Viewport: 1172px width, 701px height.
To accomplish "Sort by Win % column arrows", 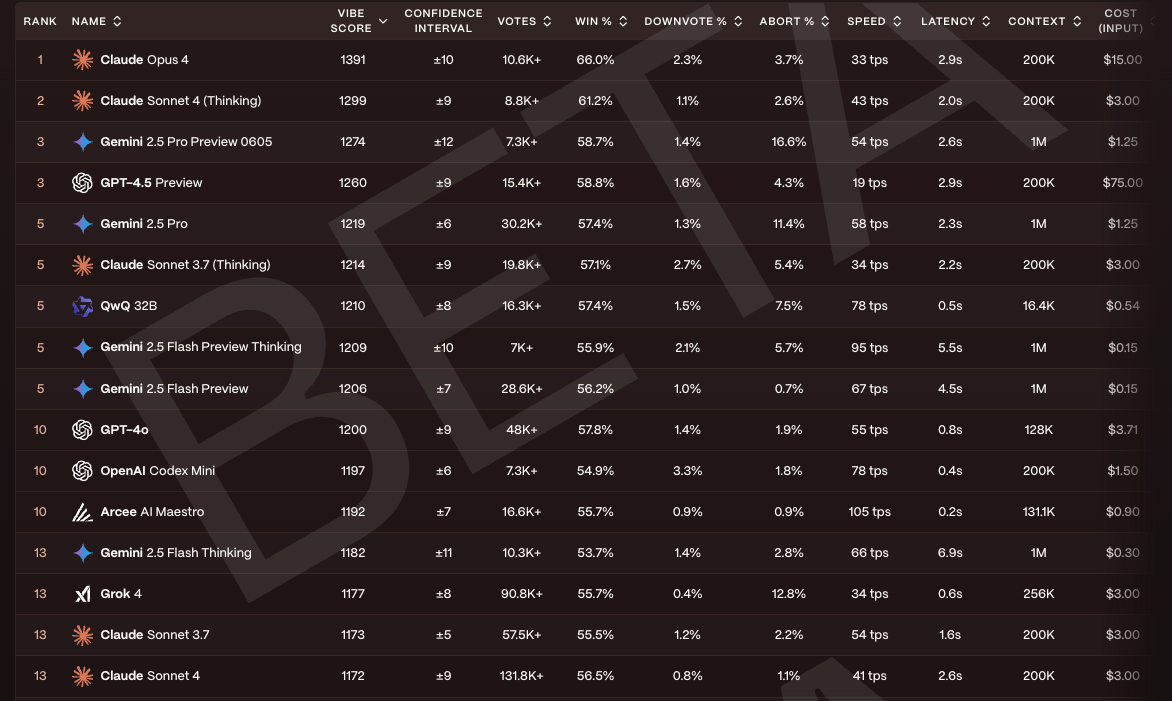I will (623, 22).
